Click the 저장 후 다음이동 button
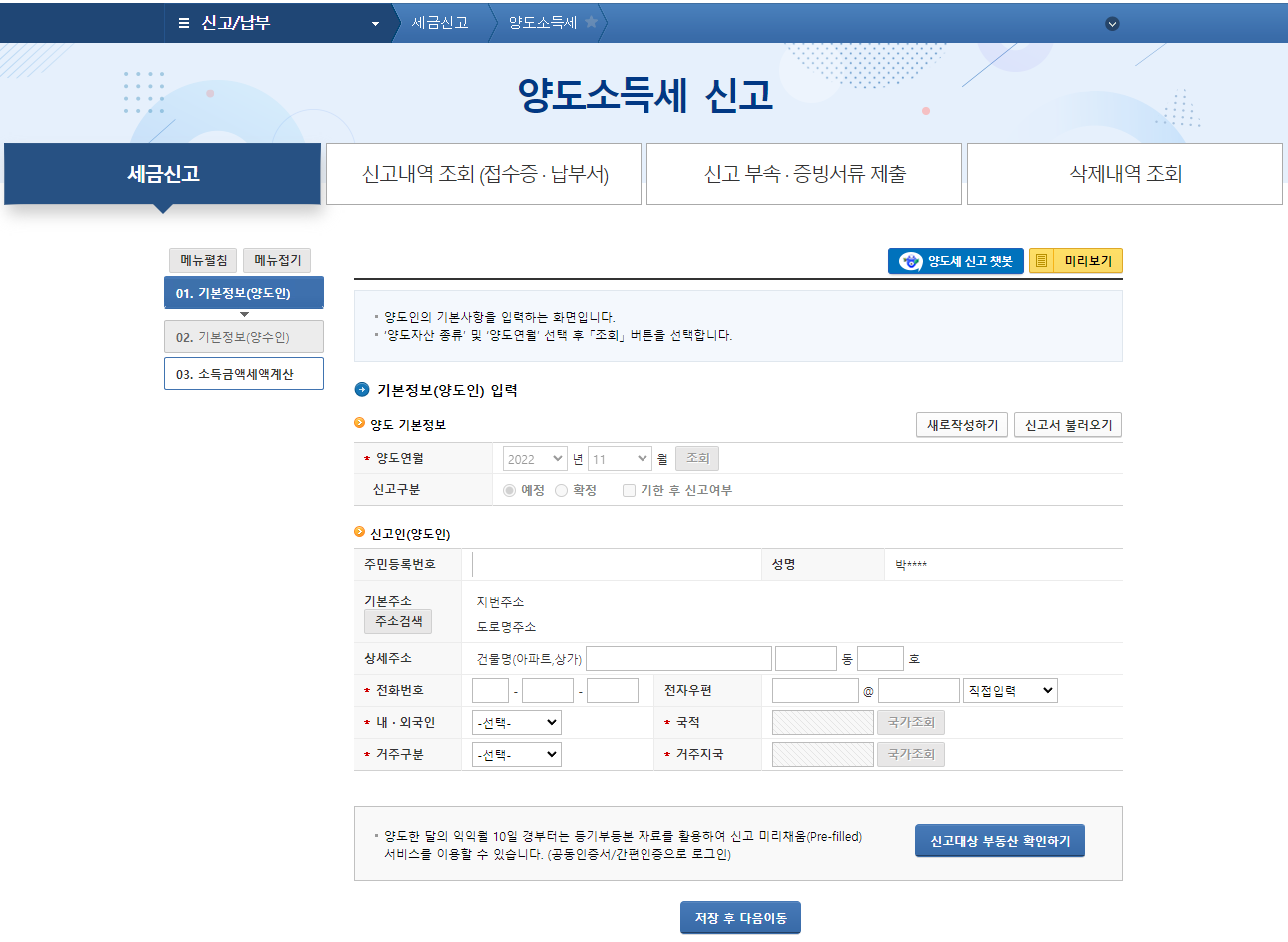Image resolution: width=1288 pixels, height=942 pixels. pos(740,917)
